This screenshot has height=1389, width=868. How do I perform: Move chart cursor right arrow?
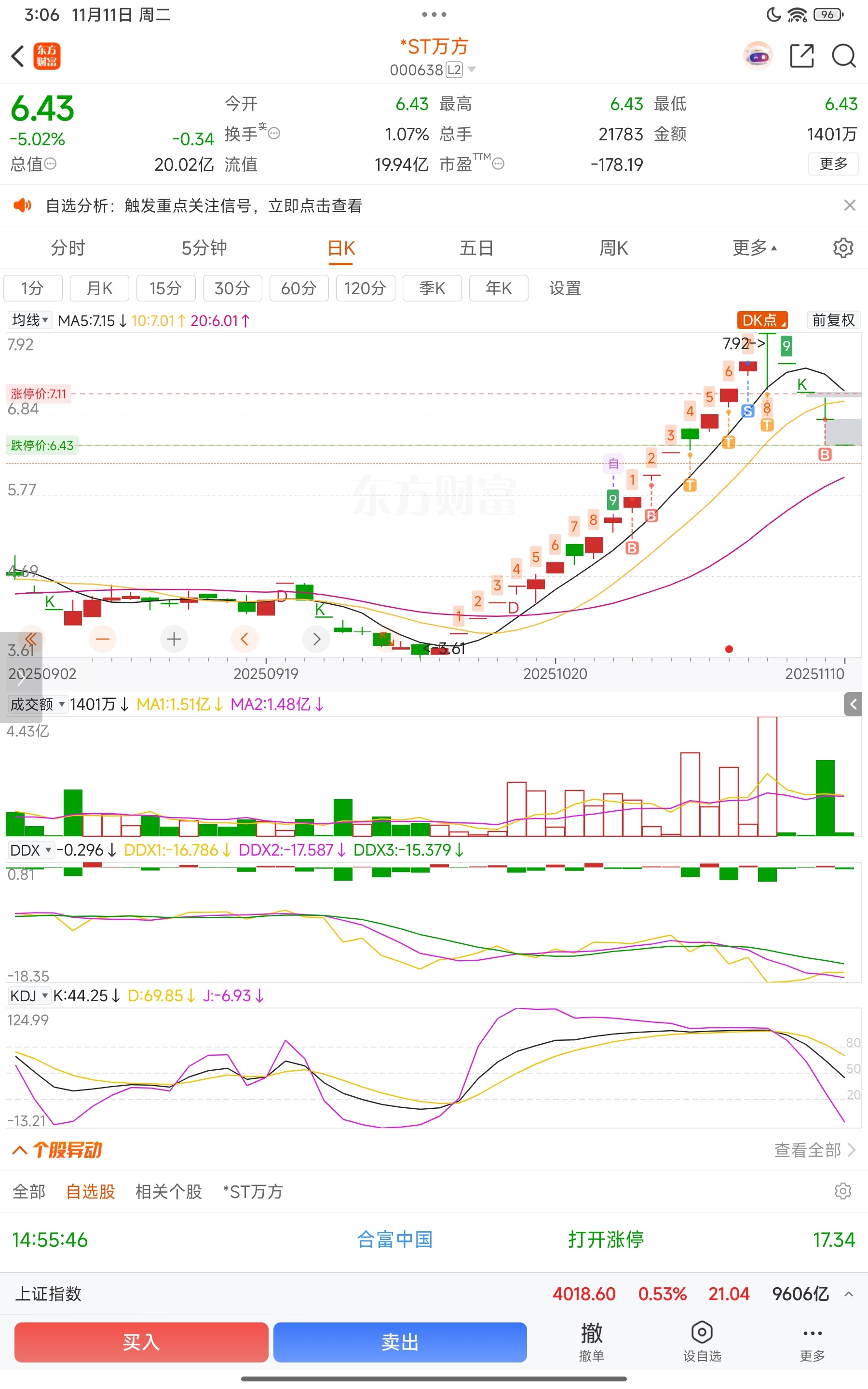click(x=316, y=639)
